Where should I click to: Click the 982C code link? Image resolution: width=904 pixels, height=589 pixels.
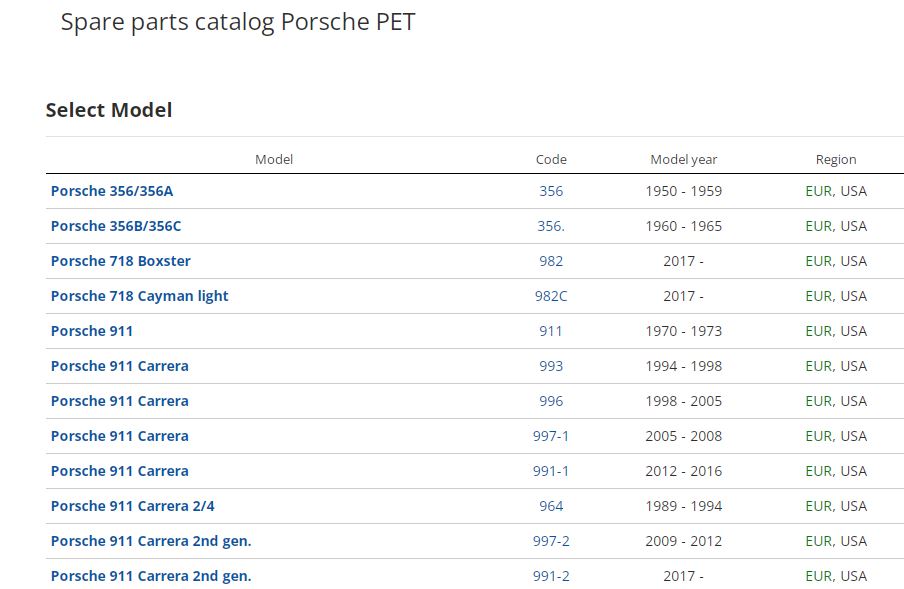(551, 296)
